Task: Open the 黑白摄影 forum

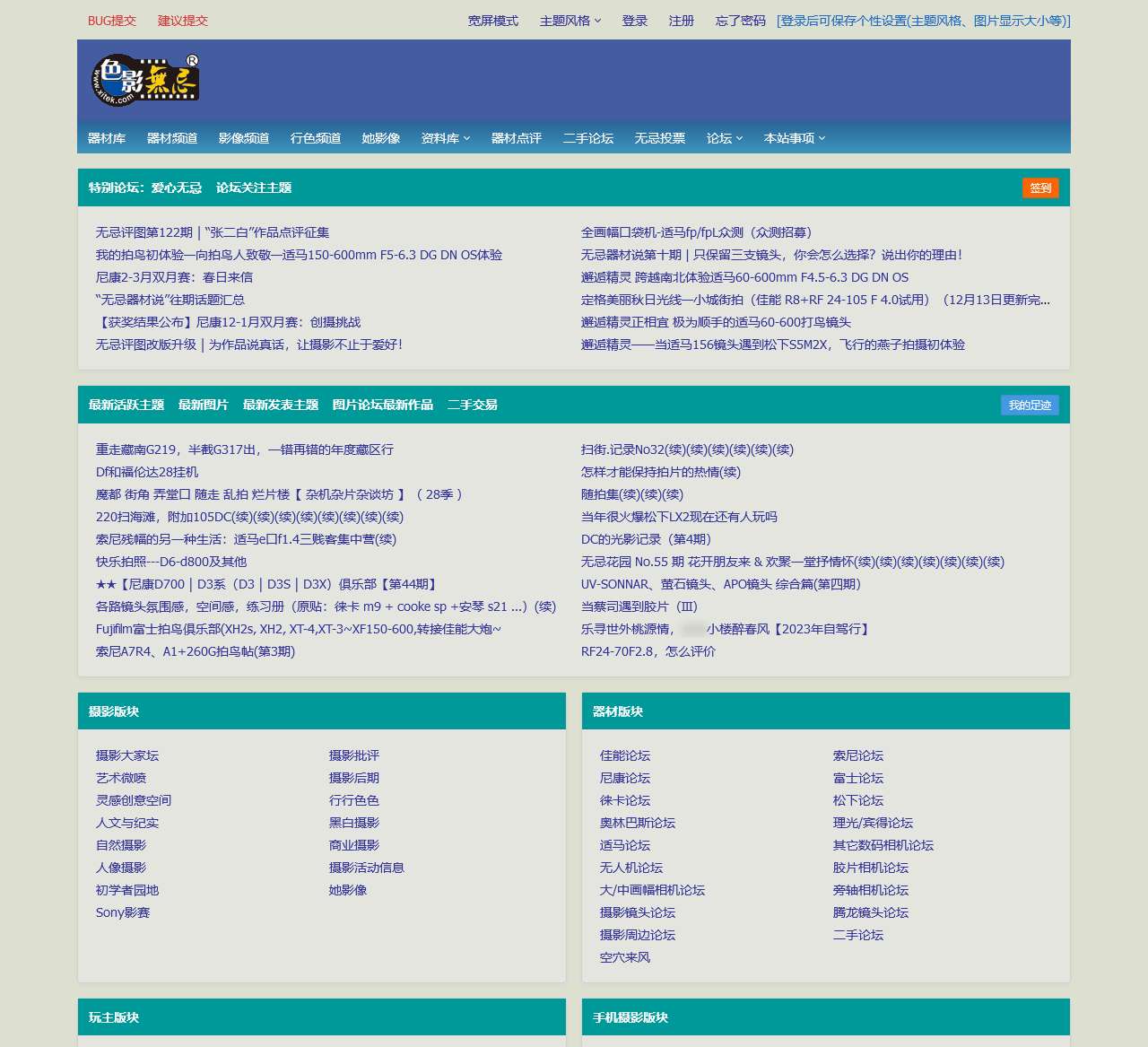Action: click(x=354, y=823)
